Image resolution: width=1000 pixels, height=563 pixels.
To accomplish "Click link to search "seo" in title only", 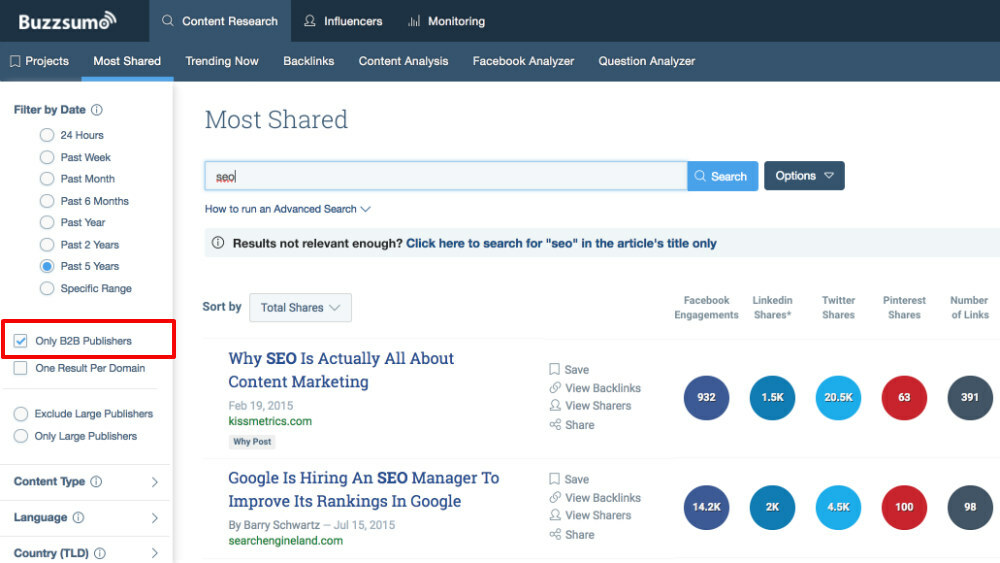I will (561, 243).
